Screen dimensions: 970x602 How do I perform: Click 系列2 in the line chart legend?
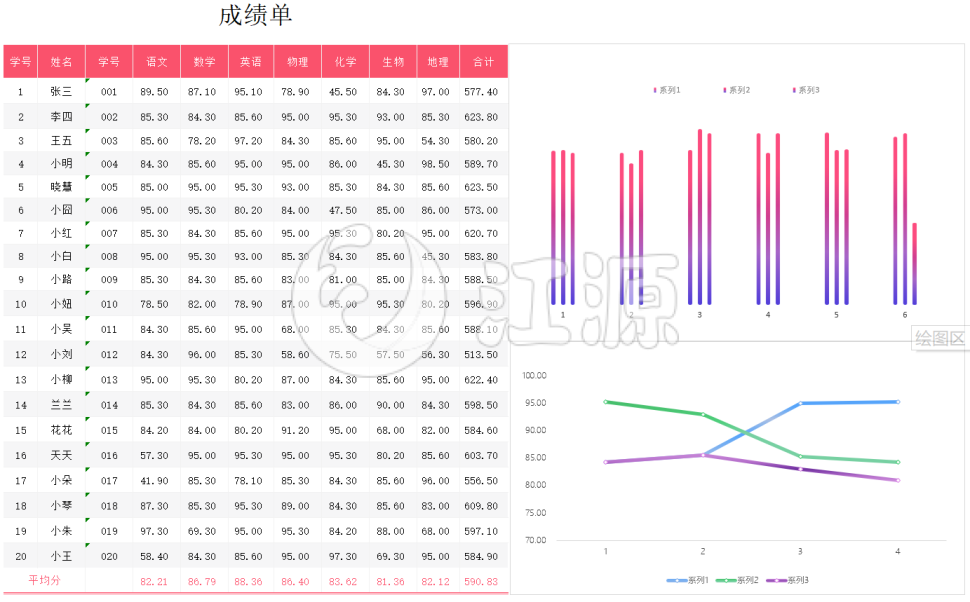coord(737,580)
